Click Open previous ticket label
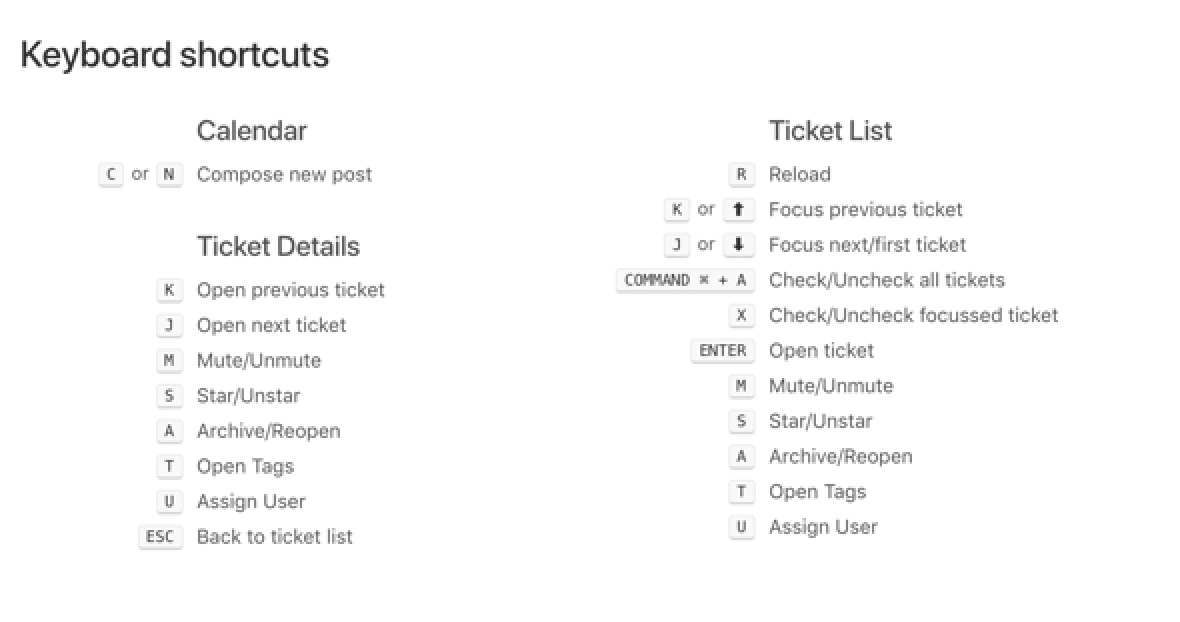 click(x=290, y=290)
